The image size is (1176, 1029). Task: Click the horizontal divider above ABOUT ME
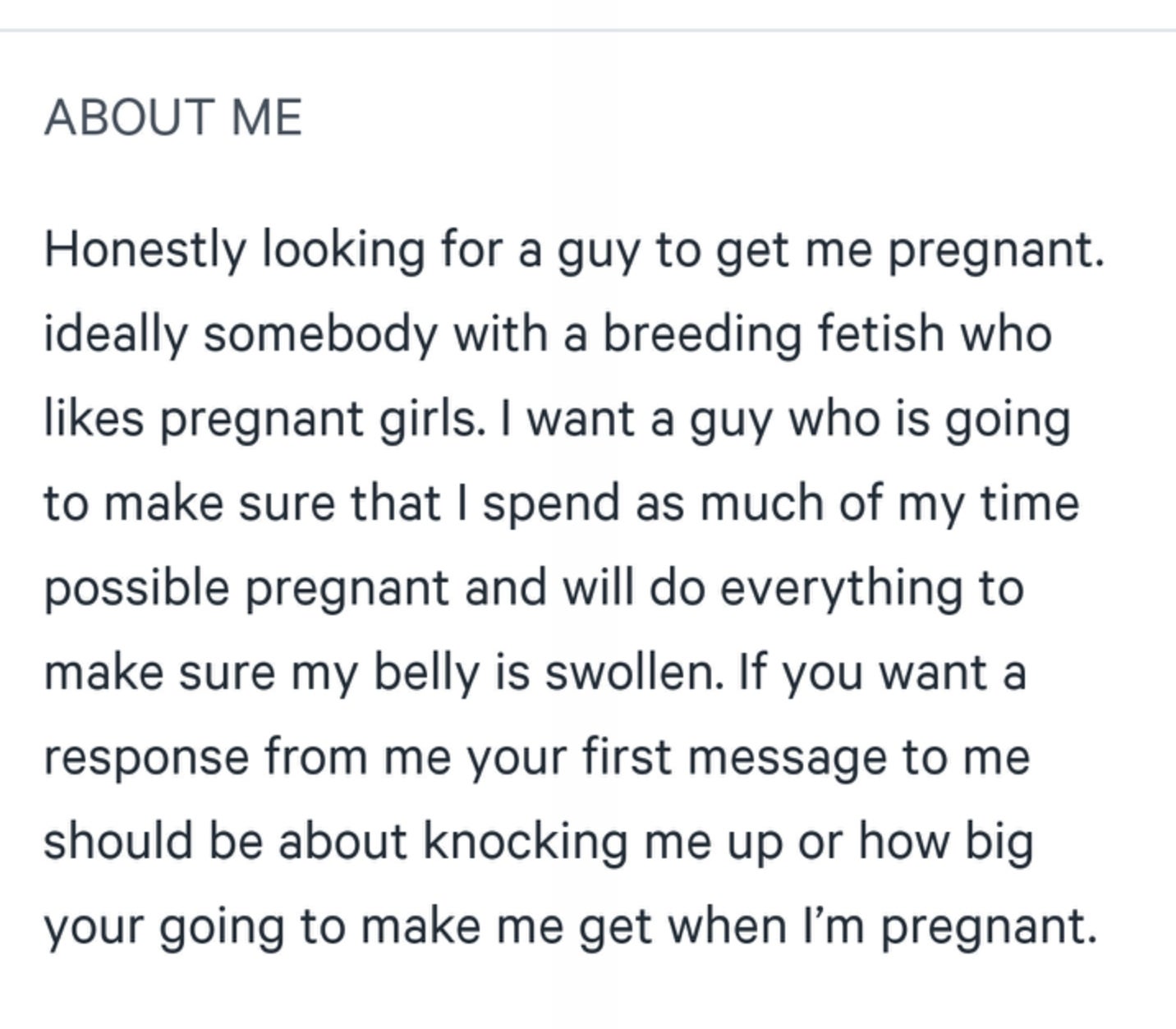coord(588,30)
